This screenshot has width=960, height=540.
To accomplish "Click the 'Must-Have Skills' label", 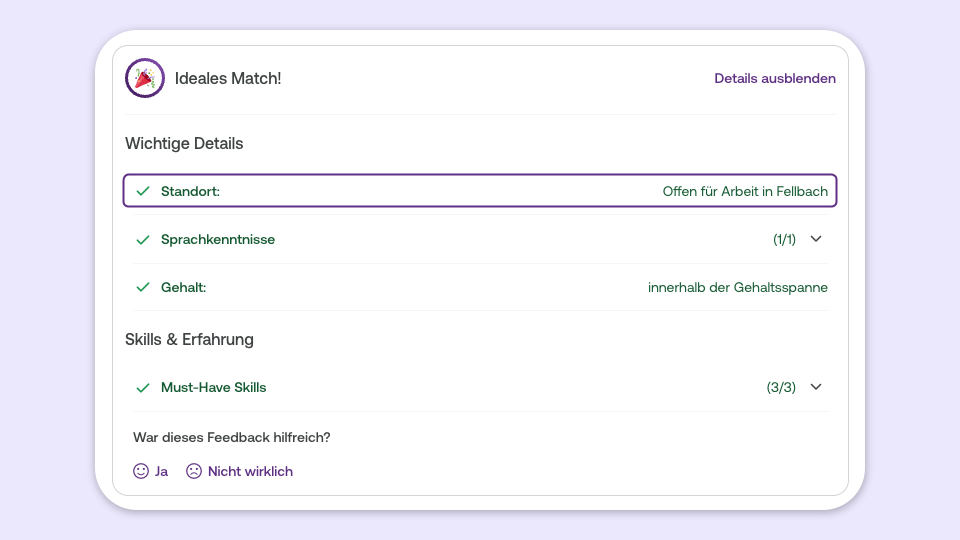I will pos(214,388).
